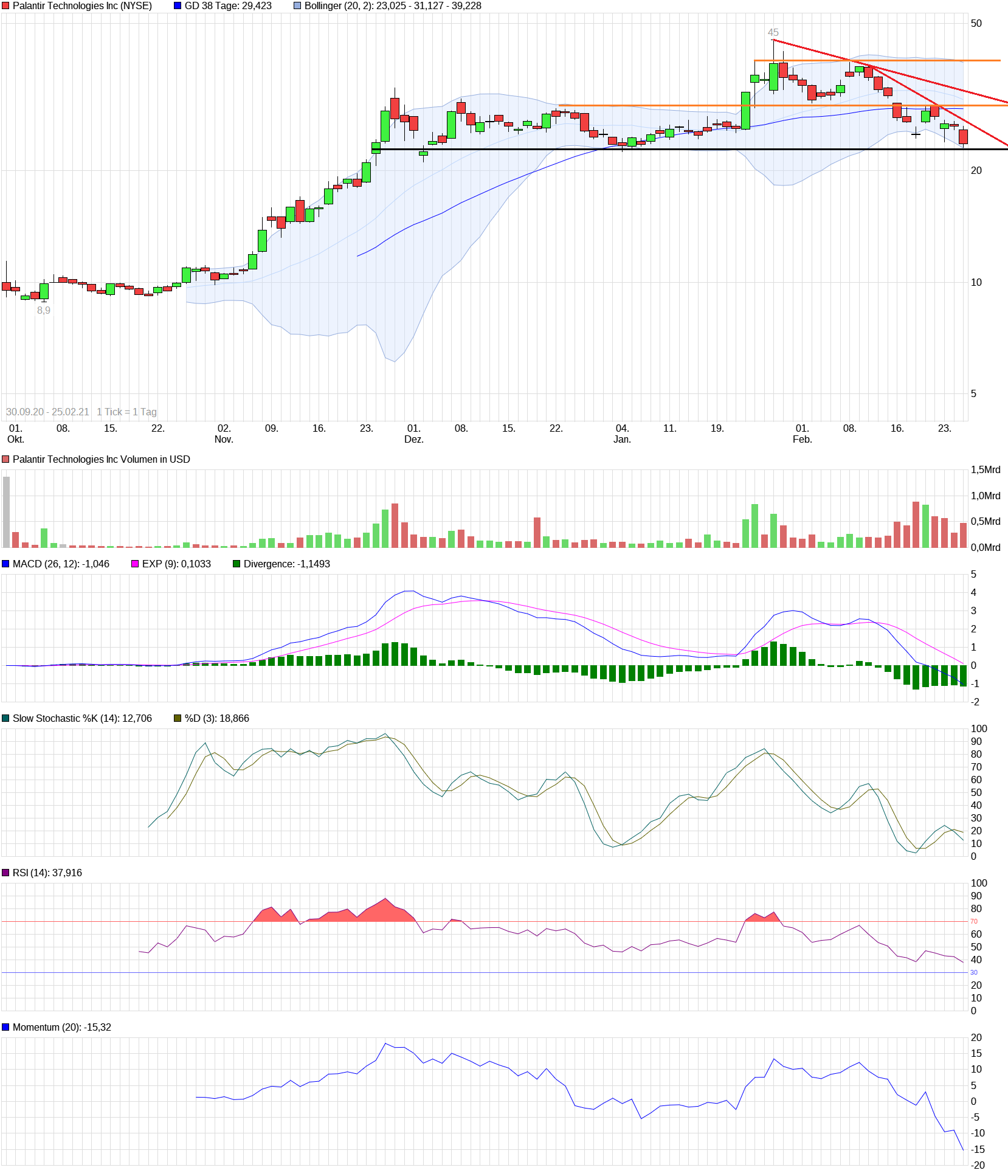The image size is (1008, 1176).
Task: Select 'Slow Stochastic %K (14): 12,706' label
Action: [x=82, y=719]
